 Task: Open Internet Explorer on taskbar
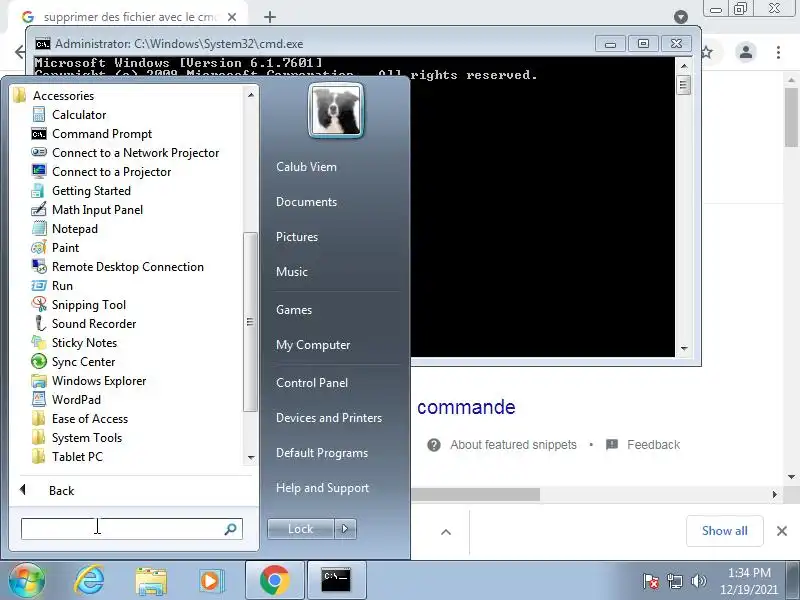tap(89, 580)
